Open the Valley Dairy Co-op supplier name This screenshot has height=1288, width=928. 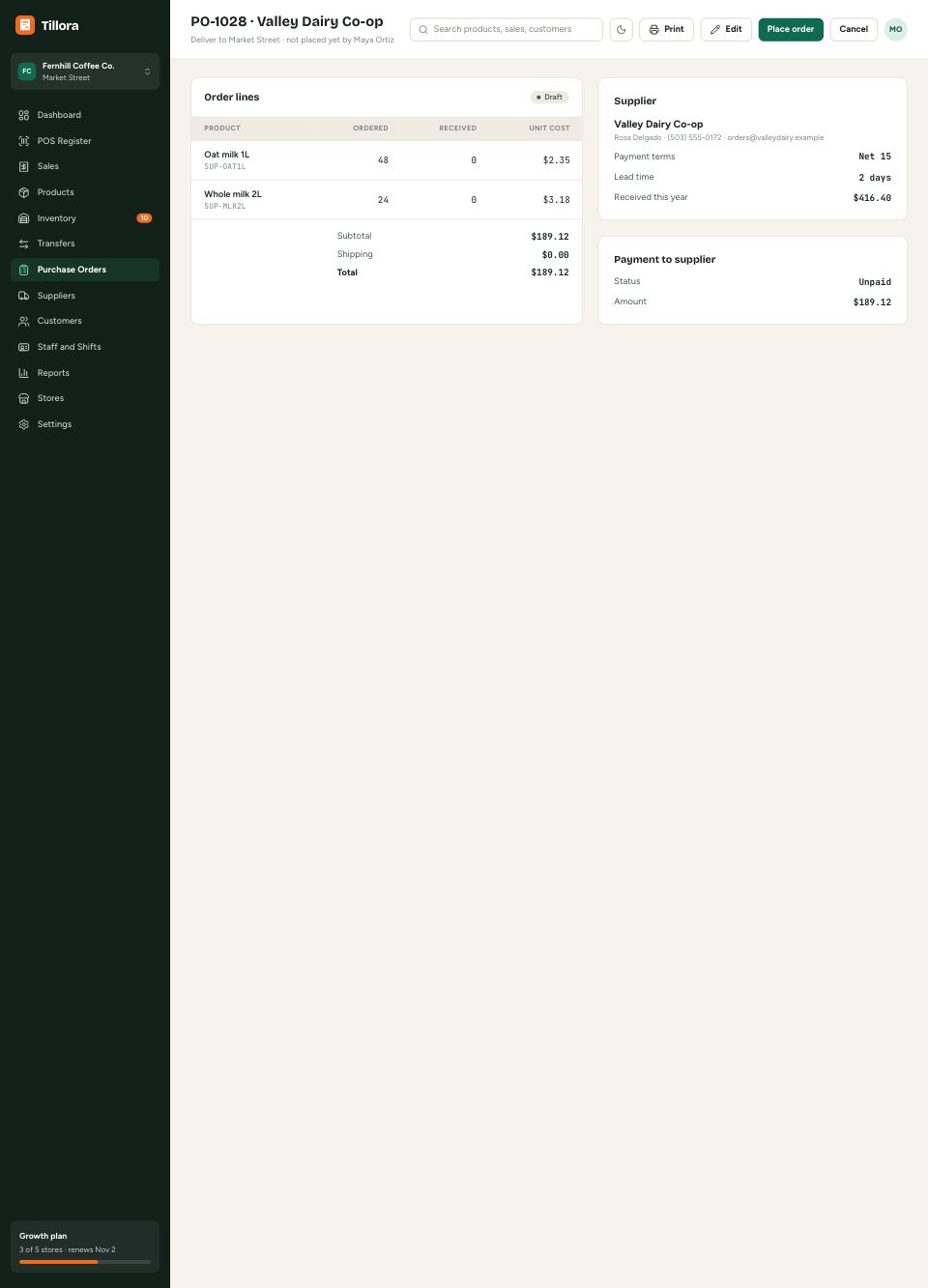(x=658, y=124)
